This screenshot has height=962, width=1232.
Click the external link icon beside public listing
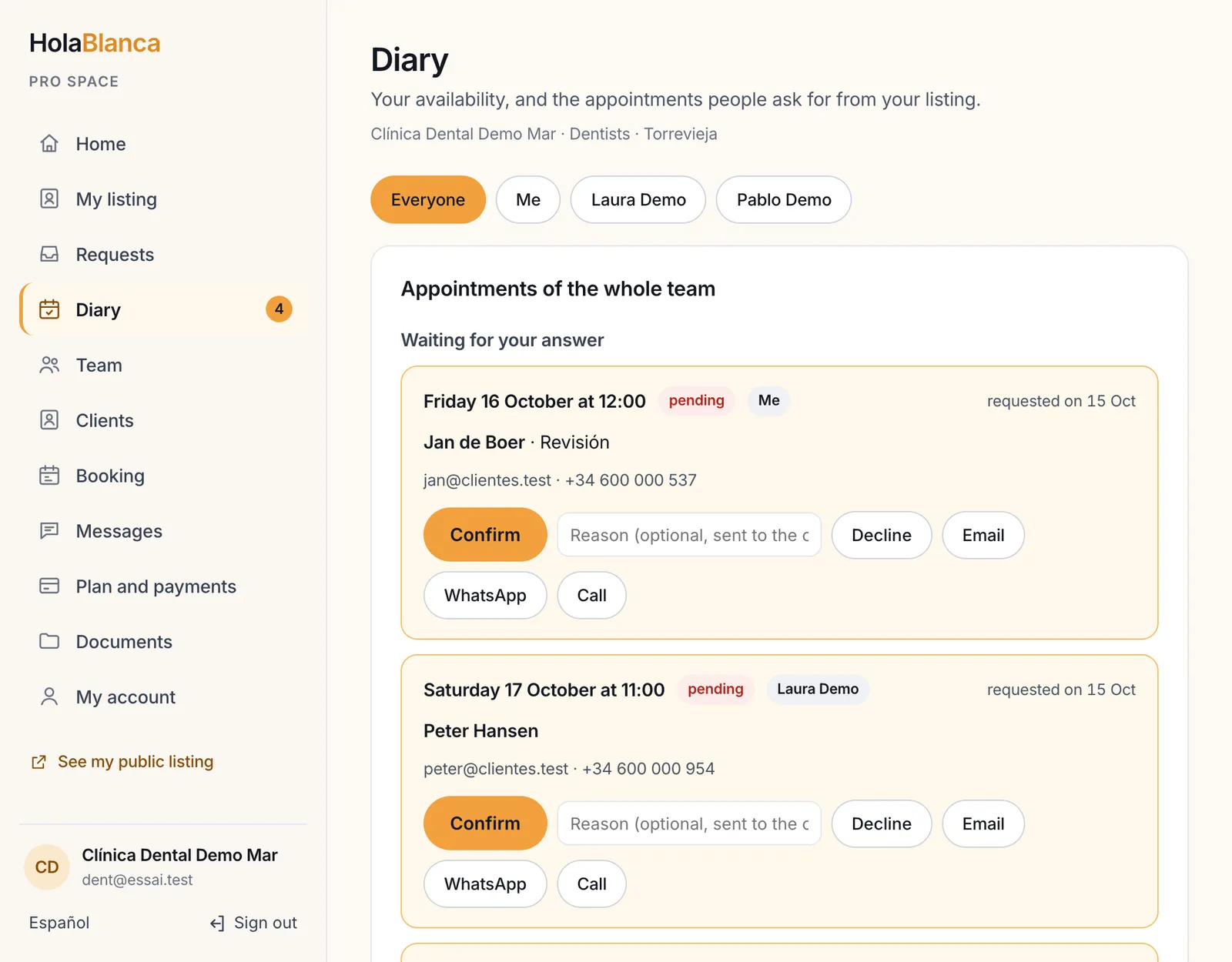tap(38, 762)
